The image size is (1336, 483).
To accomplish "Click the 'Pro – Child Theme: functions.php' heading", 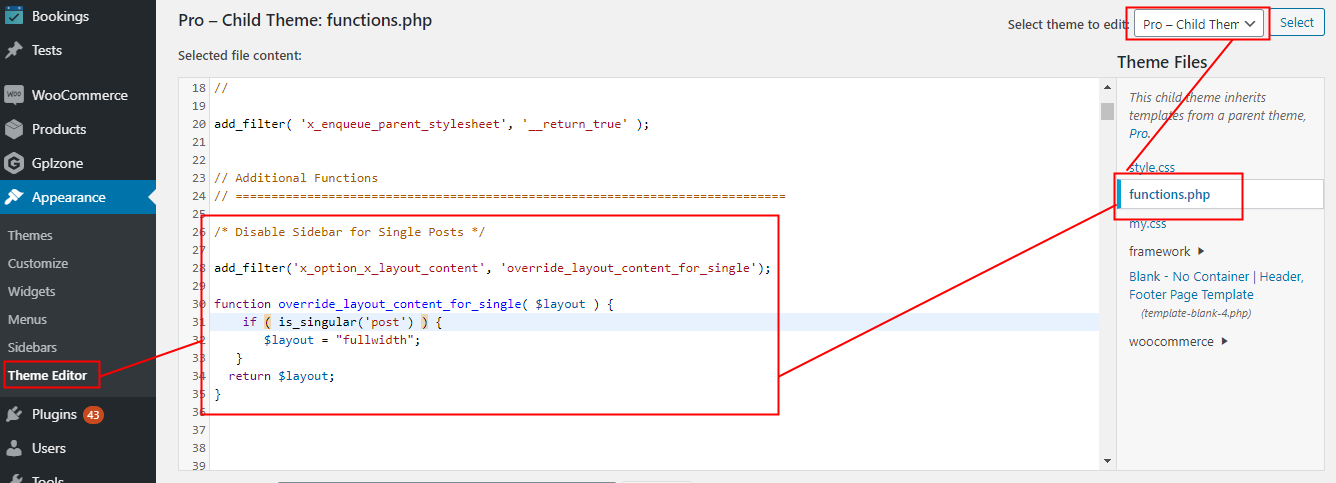I will click(x=305, y=19).
